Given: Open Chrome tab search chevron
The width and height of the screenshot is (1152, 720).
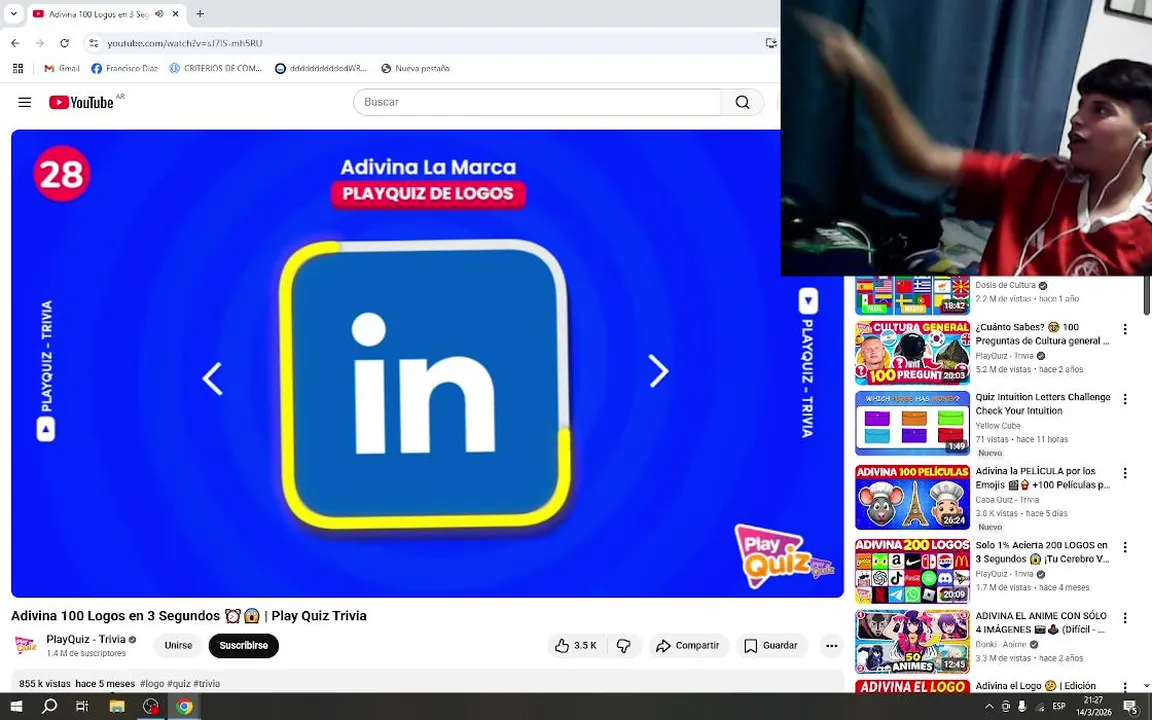Looking at the screenshot, I should point(13,13).
